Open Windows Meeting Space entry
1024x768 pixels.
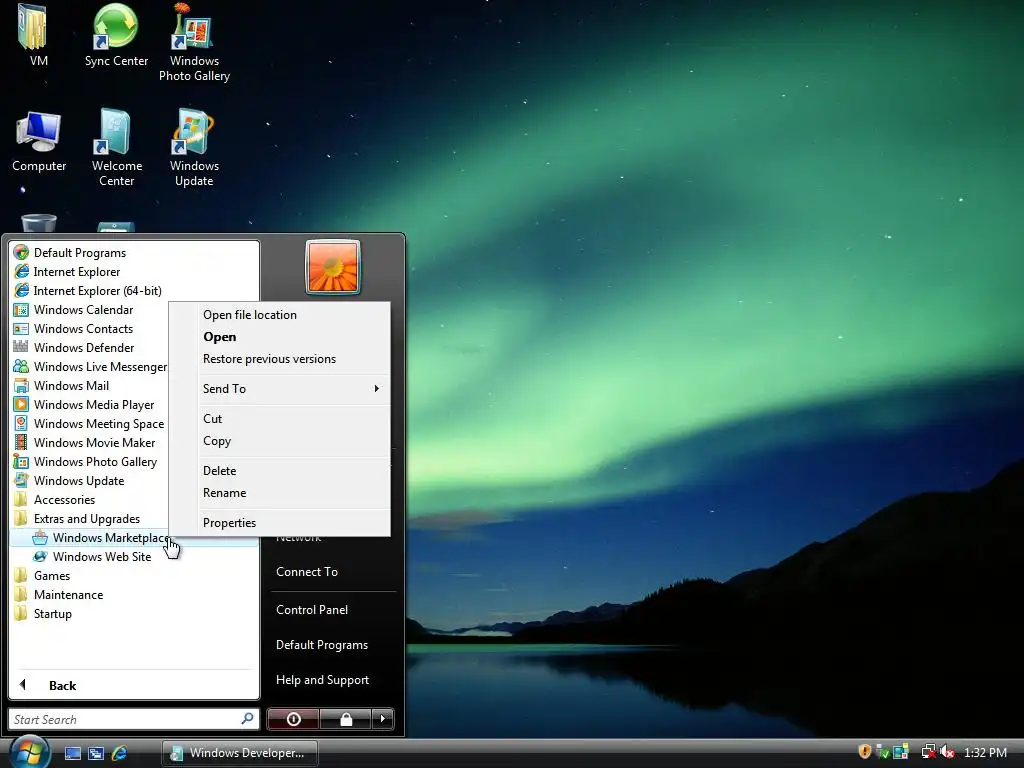click(x=90, y=423)
